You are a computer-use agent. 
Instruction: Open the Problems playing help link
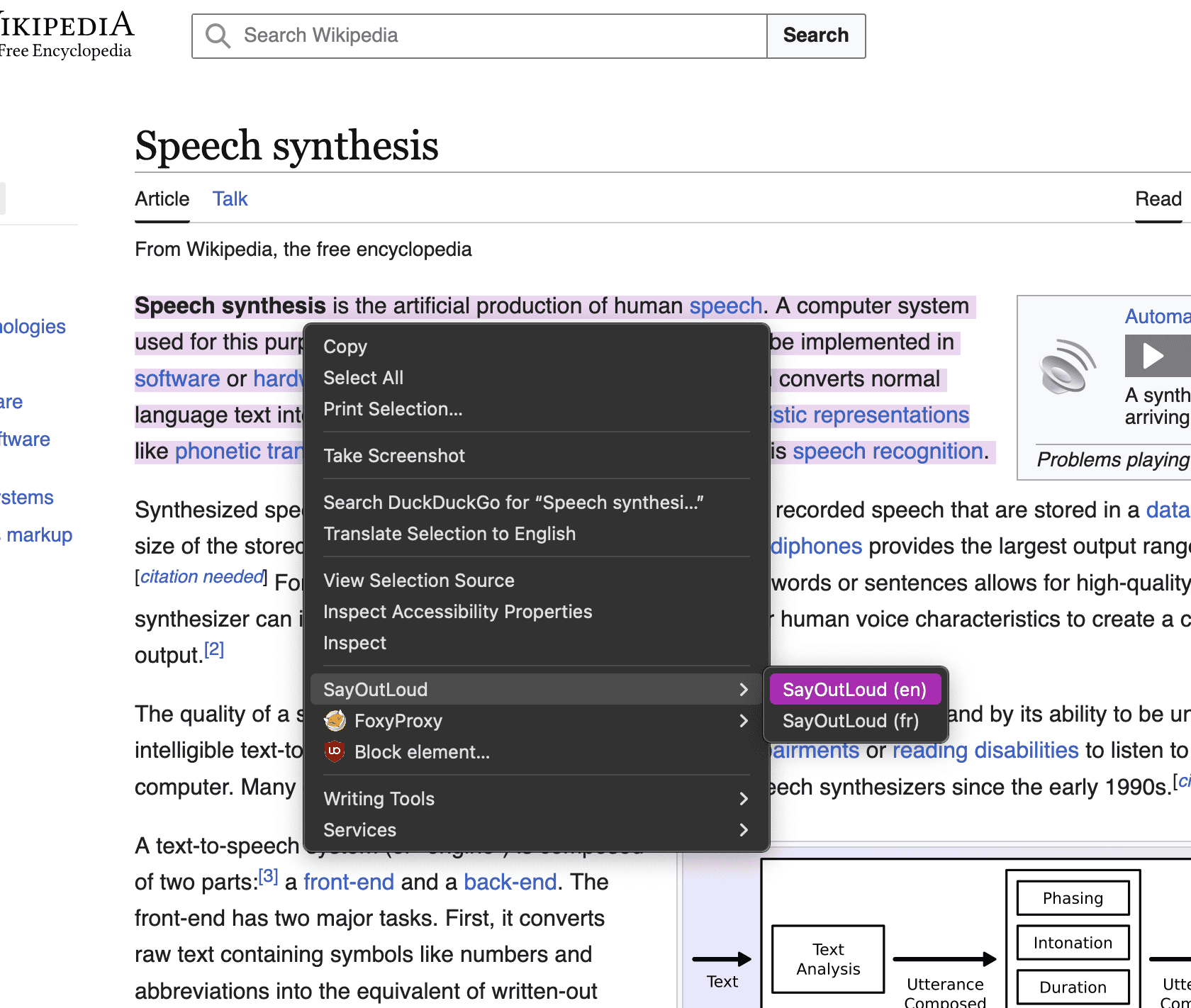(1114, 459)
